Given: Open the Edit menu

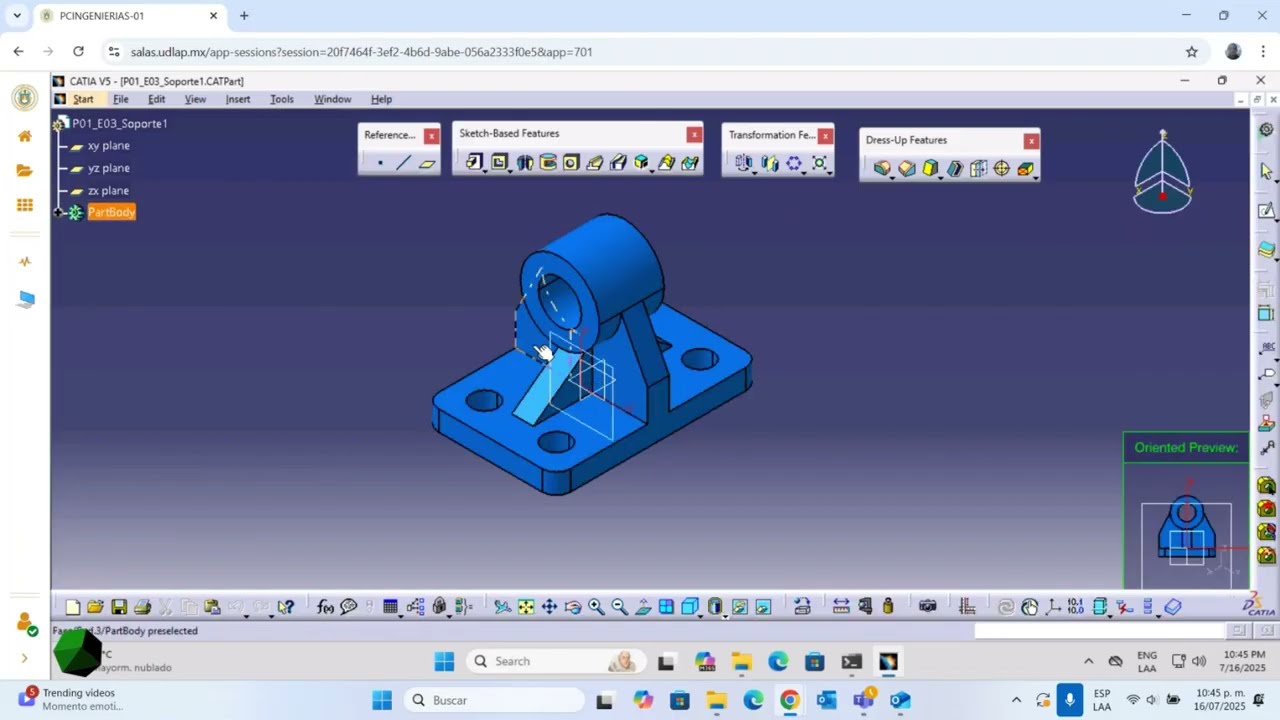Looking at the screenshot, I should [x=157, y=99].
